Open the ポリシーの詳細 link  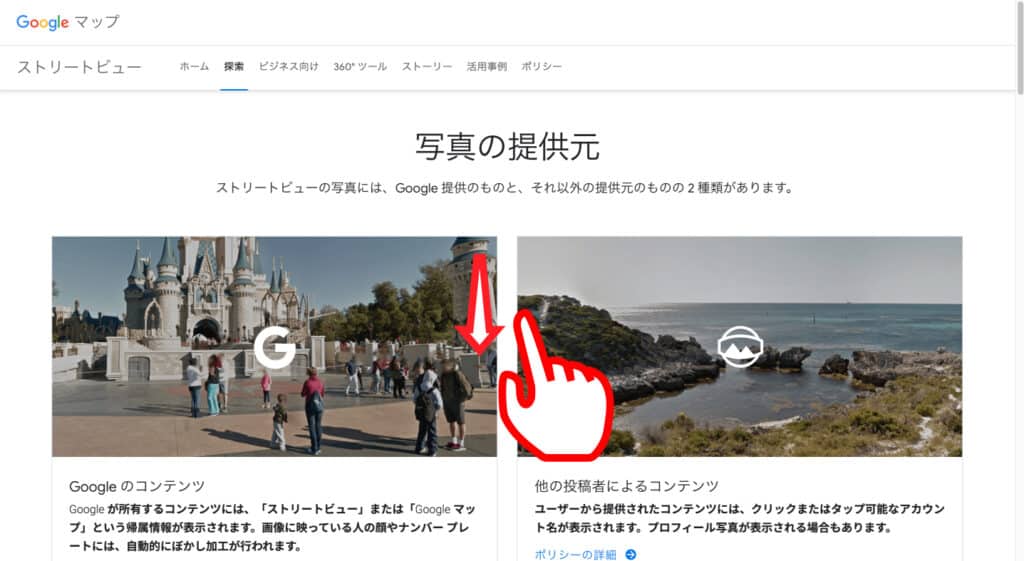click(x=575, y=554)
